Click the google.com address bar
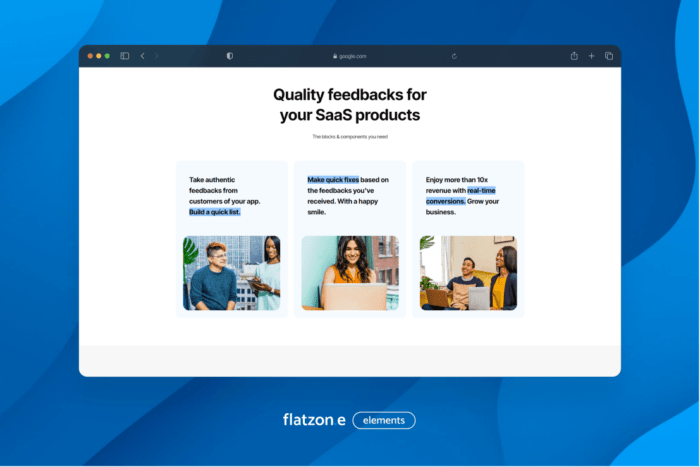Screen dimensions: 700x467 point(350,56)
